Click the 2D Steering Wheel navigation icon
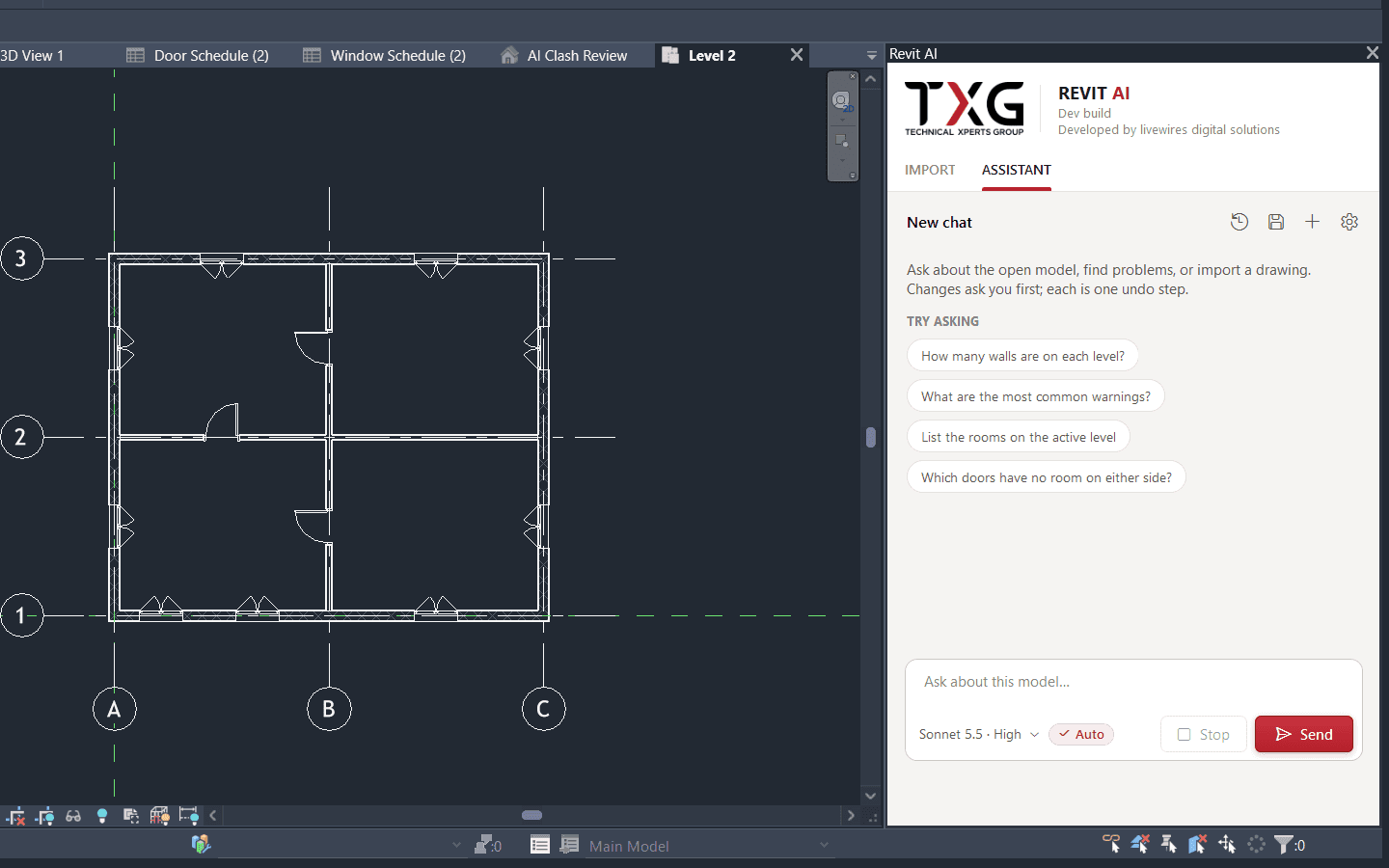The height and width of the screenshot is (868, 1389). [x=842, y=101]
